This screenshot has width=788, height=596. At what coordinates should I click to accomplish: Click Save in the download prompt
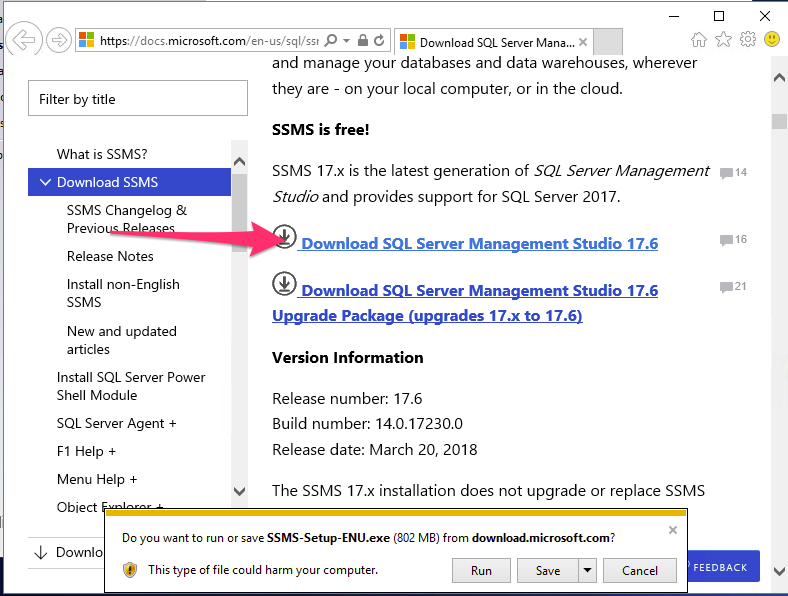tap(548, 570)
